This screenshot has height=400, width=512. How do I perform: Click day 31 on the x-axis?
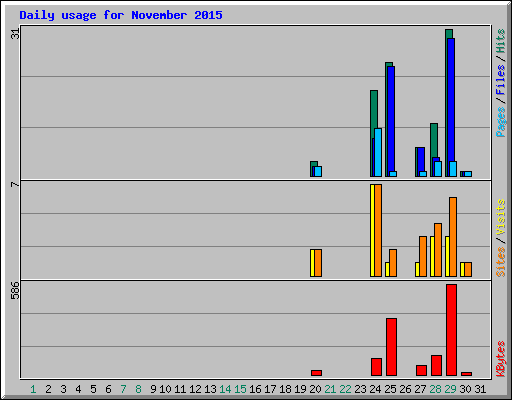pos(480,389)
